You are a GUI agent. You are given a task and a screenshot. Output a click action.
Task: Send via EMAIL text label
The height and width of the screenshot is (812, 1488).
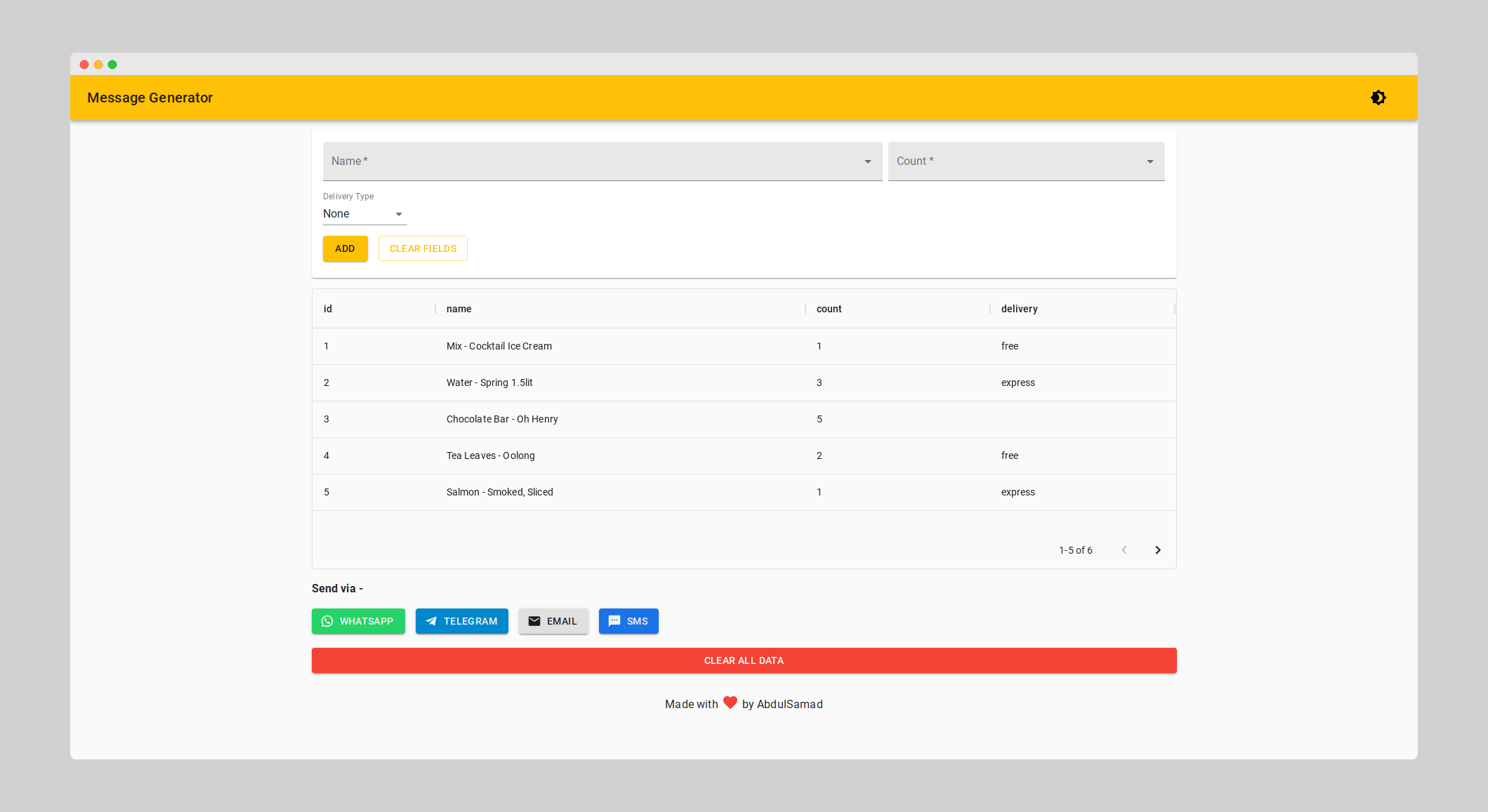coord(562,621)
